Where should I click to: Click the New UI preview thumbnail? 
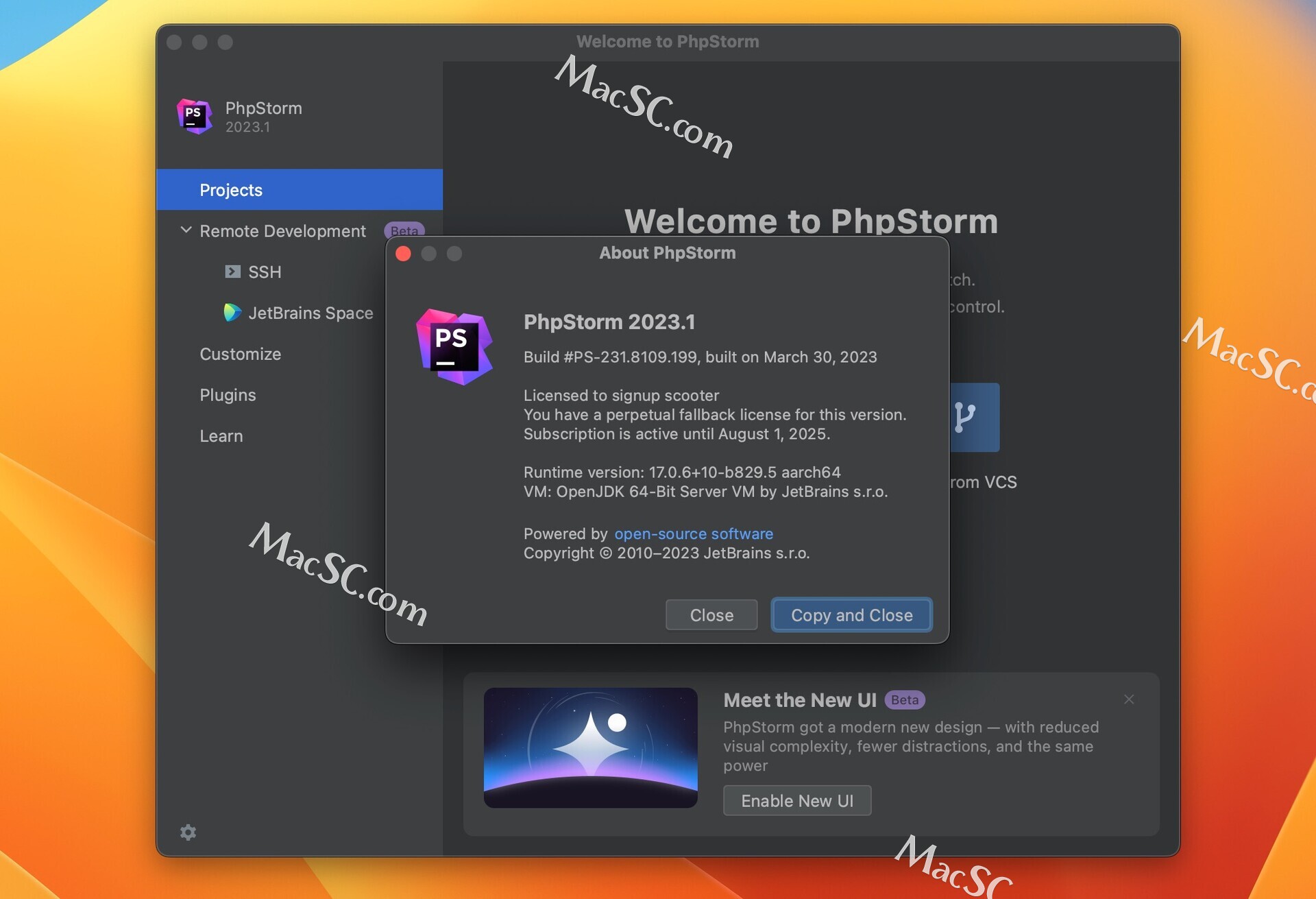(590, 747)
